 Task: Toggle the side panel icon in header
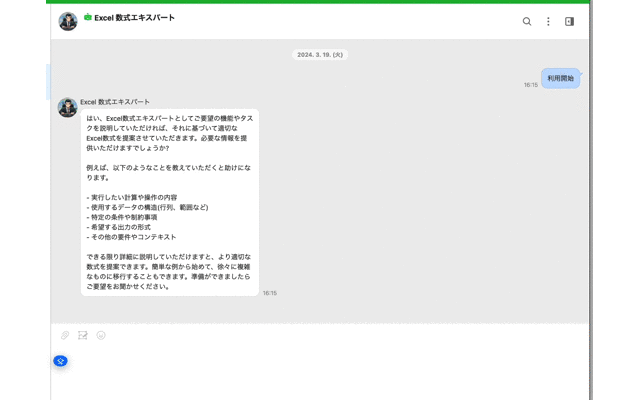pos(569,21)
